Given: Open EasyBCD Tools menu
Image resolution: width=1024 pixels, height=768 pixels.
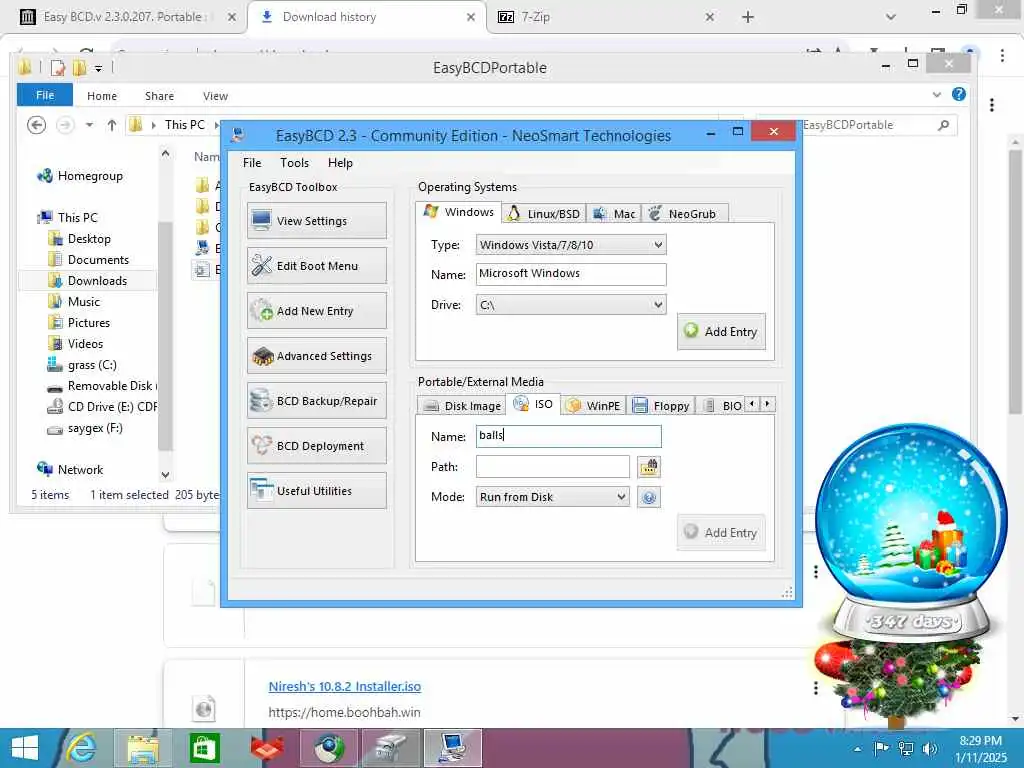Looking at the screenshot, I should click(x=295, y=163).
